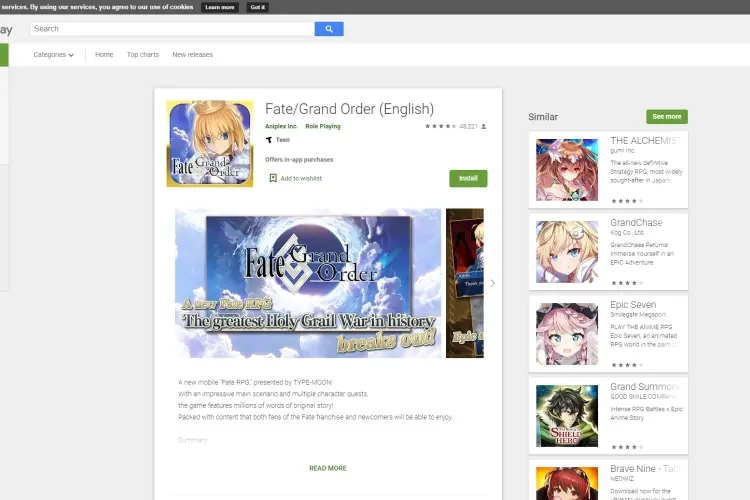Click the See more button
Screen dimensions: 750x500
point(667,116)
